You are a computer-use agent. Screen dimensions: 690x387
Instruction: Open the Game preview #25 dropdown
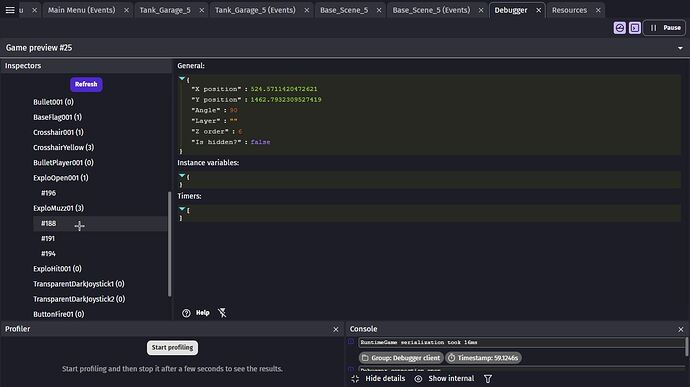(680, 48)
